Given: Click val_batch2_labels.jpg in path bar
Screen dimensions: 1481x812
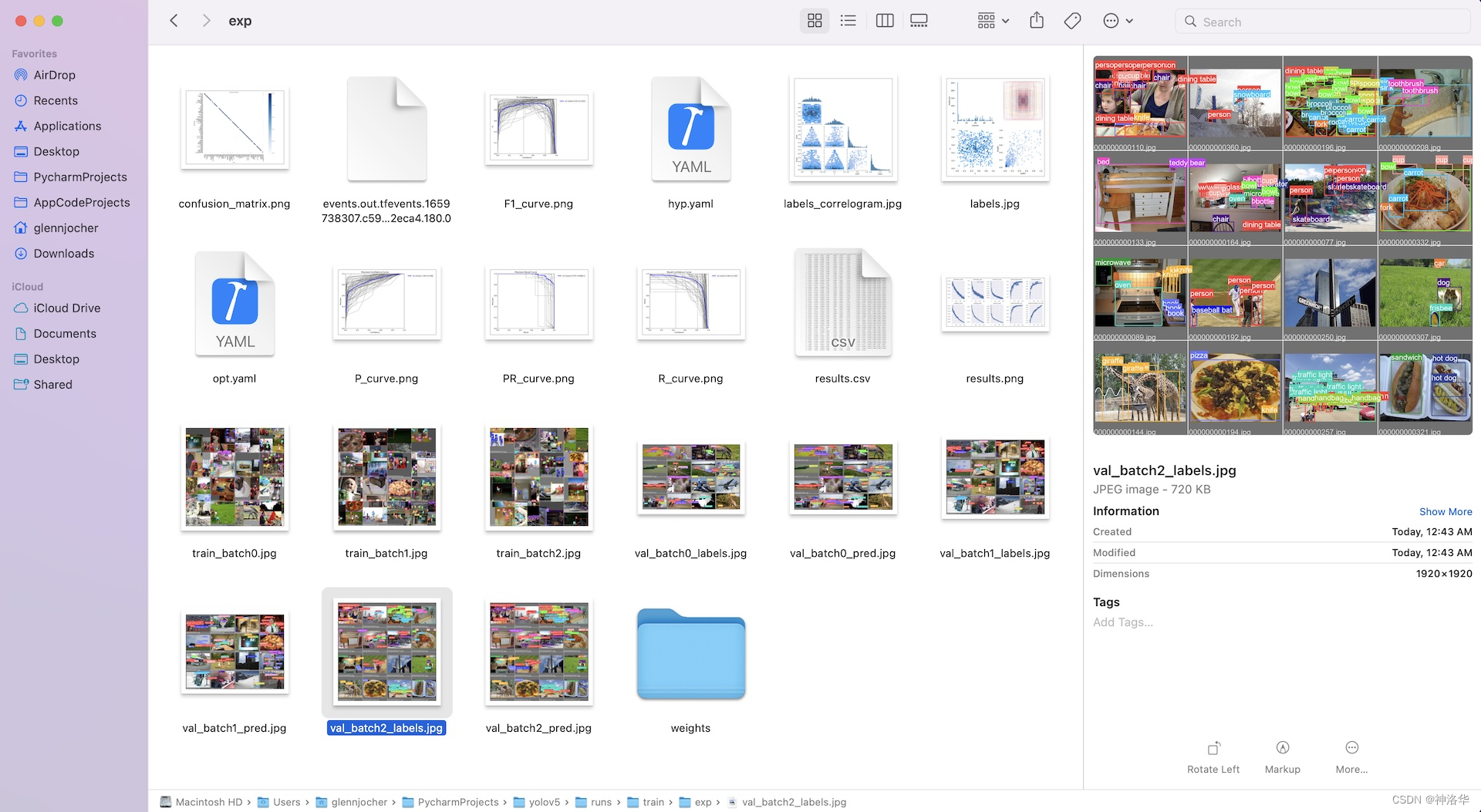Looking at the screenshot, I should 787,802.
